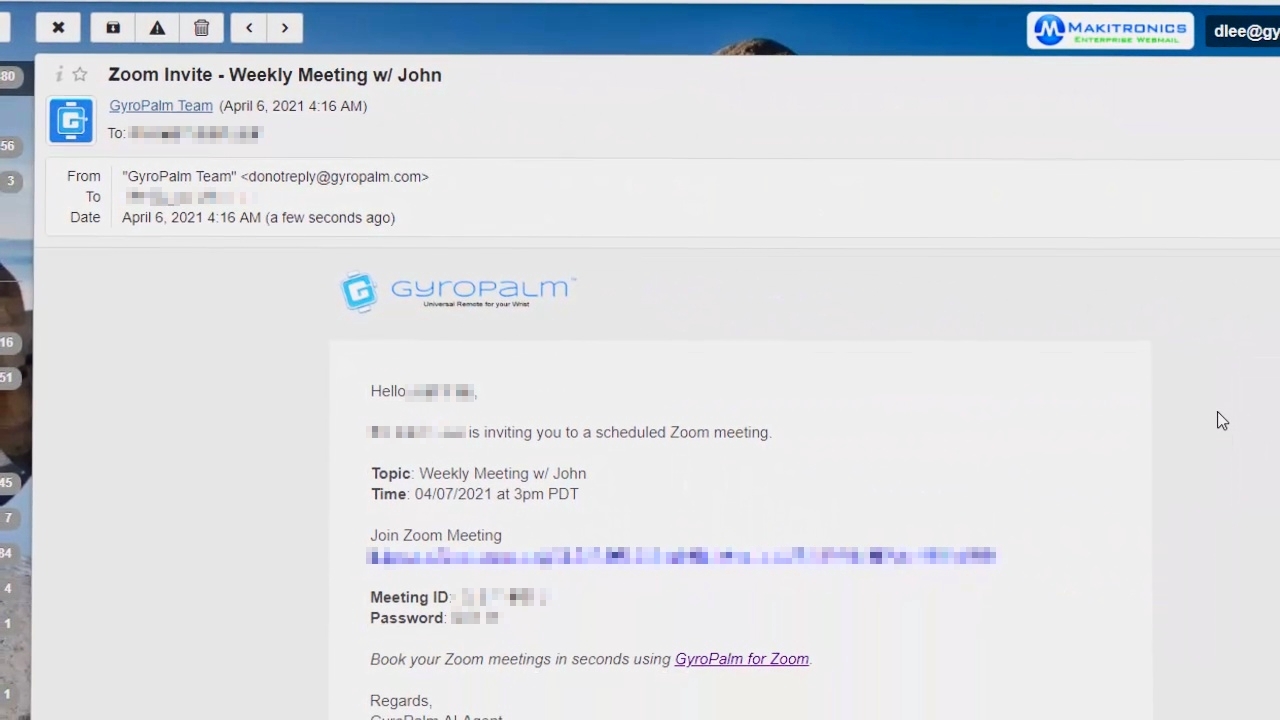Click the GyroPalm logo banner in email

pyautogui.click(x=458, y=292)
